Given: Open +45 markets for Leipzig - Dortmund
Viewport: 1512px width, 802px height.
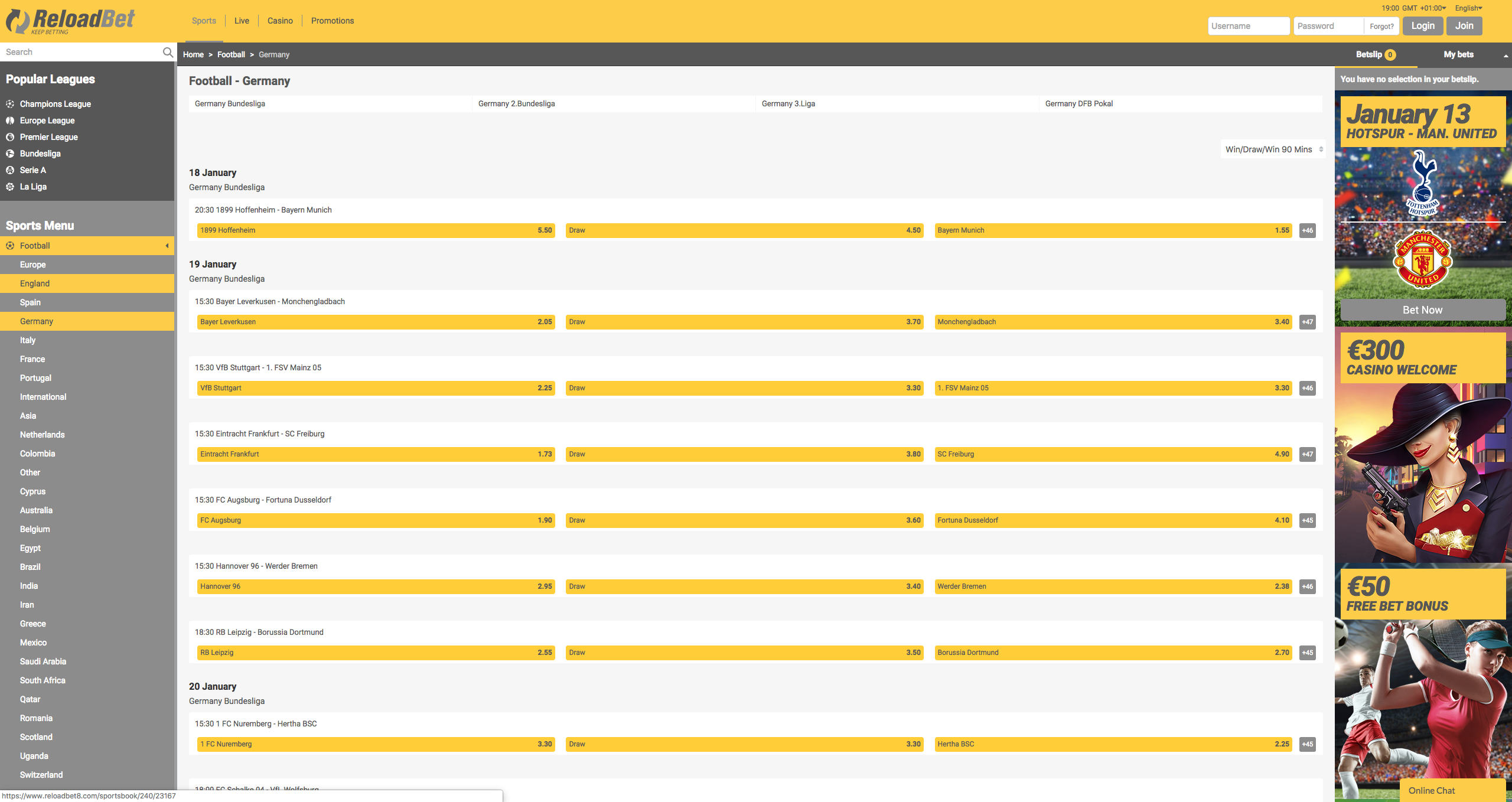Looking at the screenshot, I should tap(1308, 653).
